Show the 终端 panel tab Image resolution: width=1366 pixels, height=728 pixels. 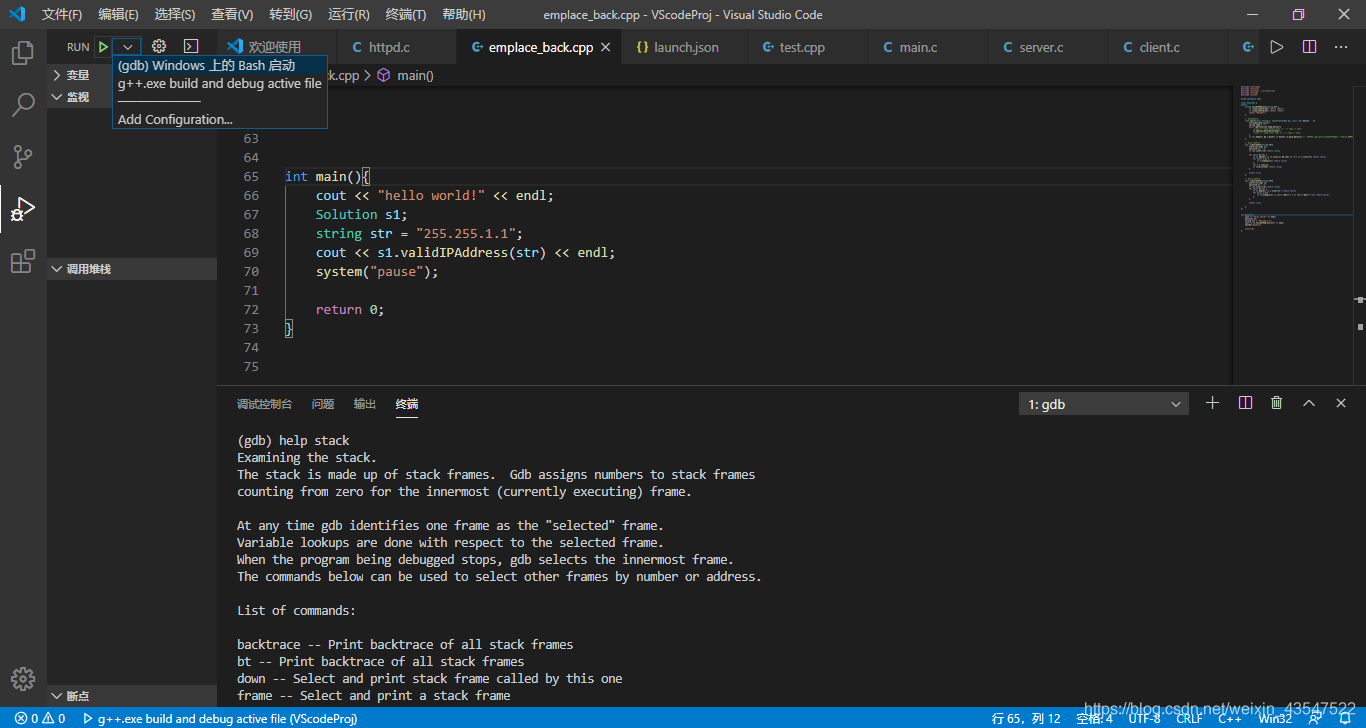[x=407, y=404]
